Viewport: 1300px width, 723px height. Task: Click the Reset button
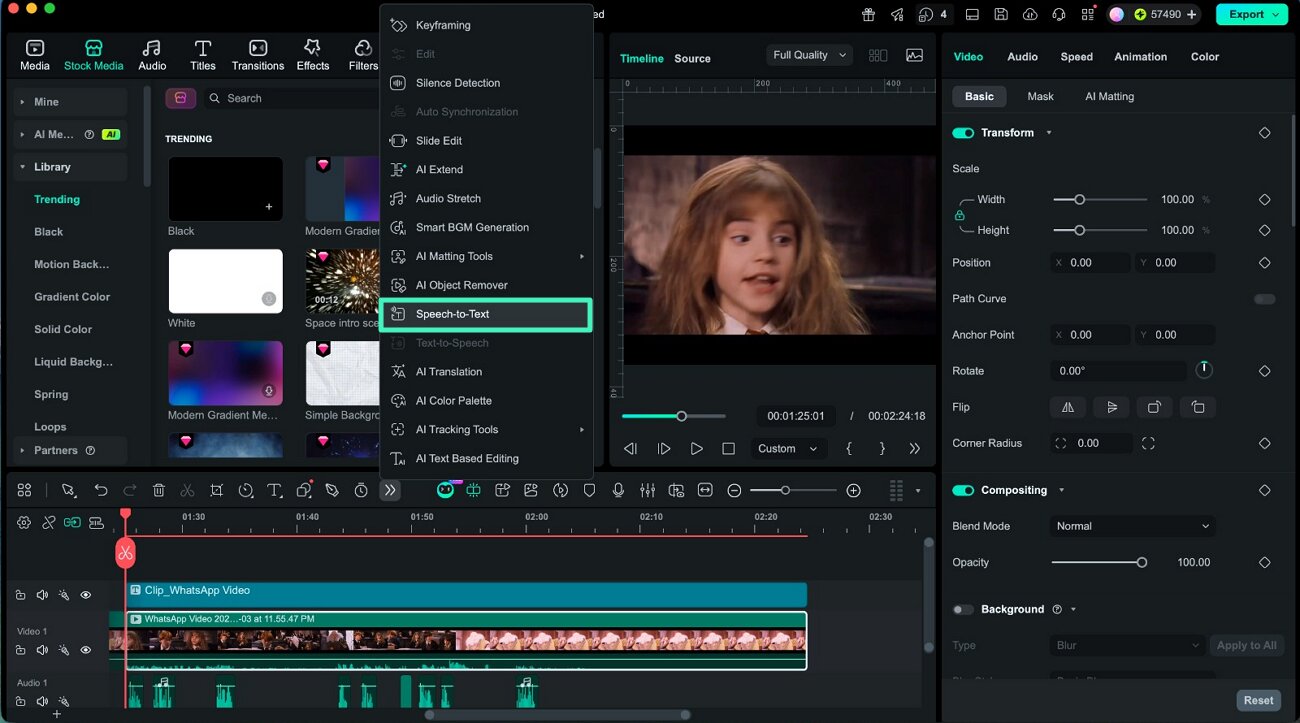click(1258, 701)
